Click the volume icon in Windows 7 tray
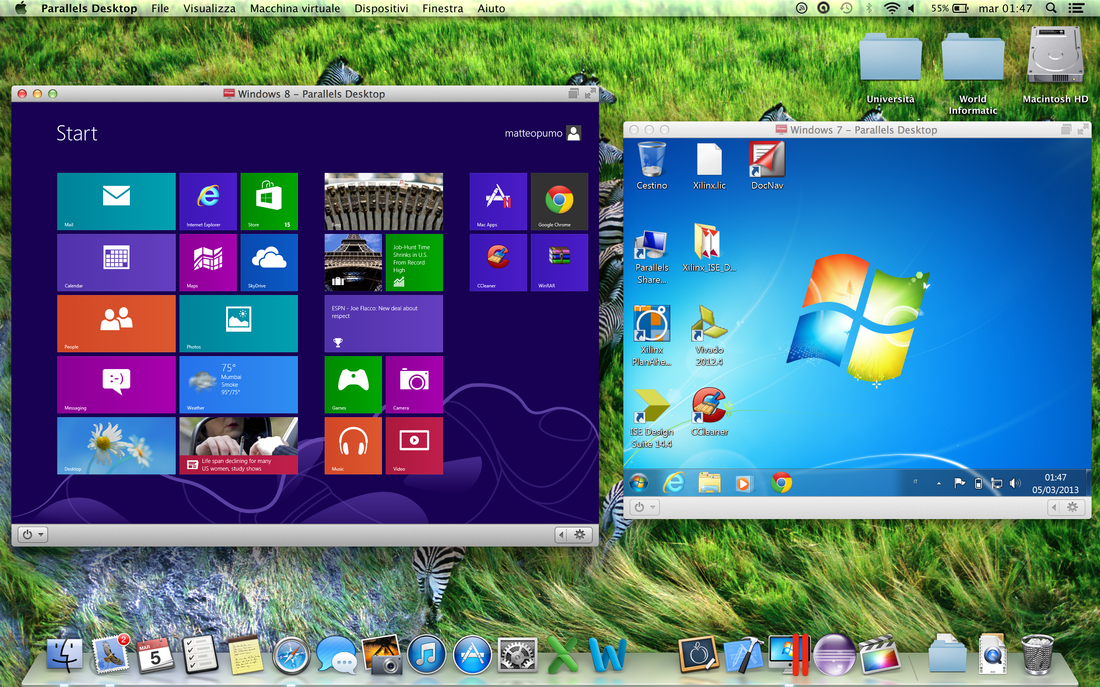Image resolution: width=1100 pixels, height=687 pixels. 1014,483
